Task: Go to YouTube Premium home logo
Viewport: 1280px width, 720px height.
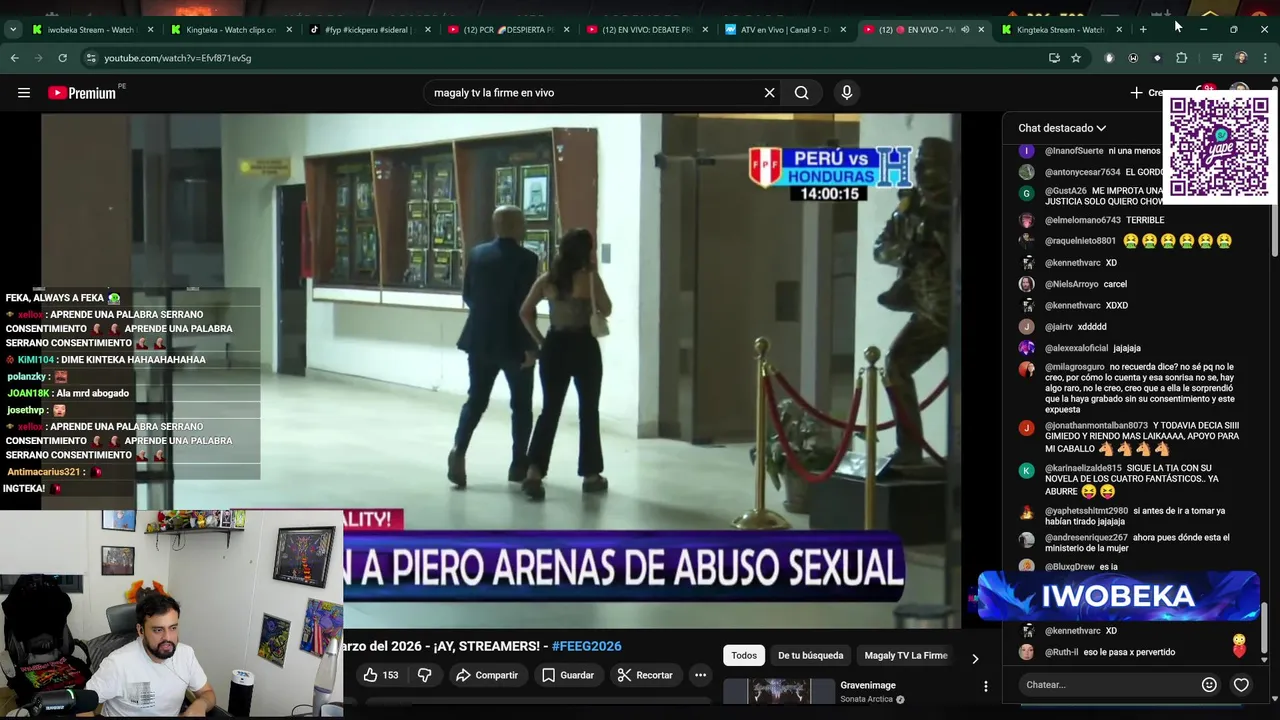Action: (82, 93)
